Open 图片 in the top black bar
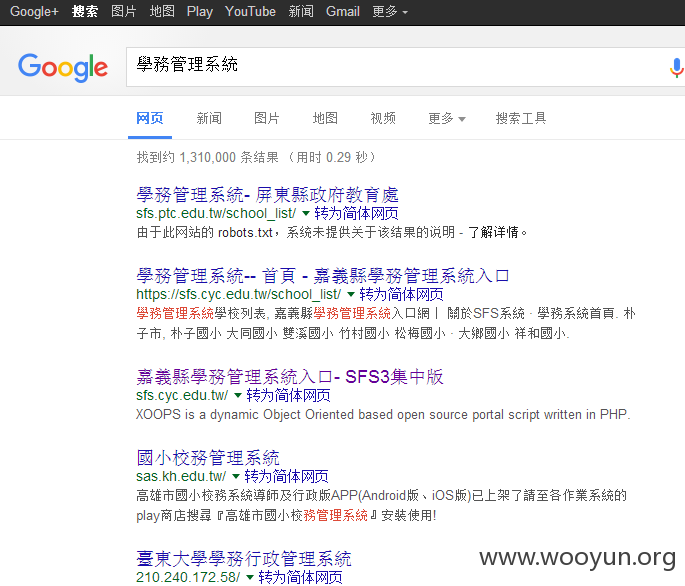This screenshot has height=586, width=685. pos(124,11)
